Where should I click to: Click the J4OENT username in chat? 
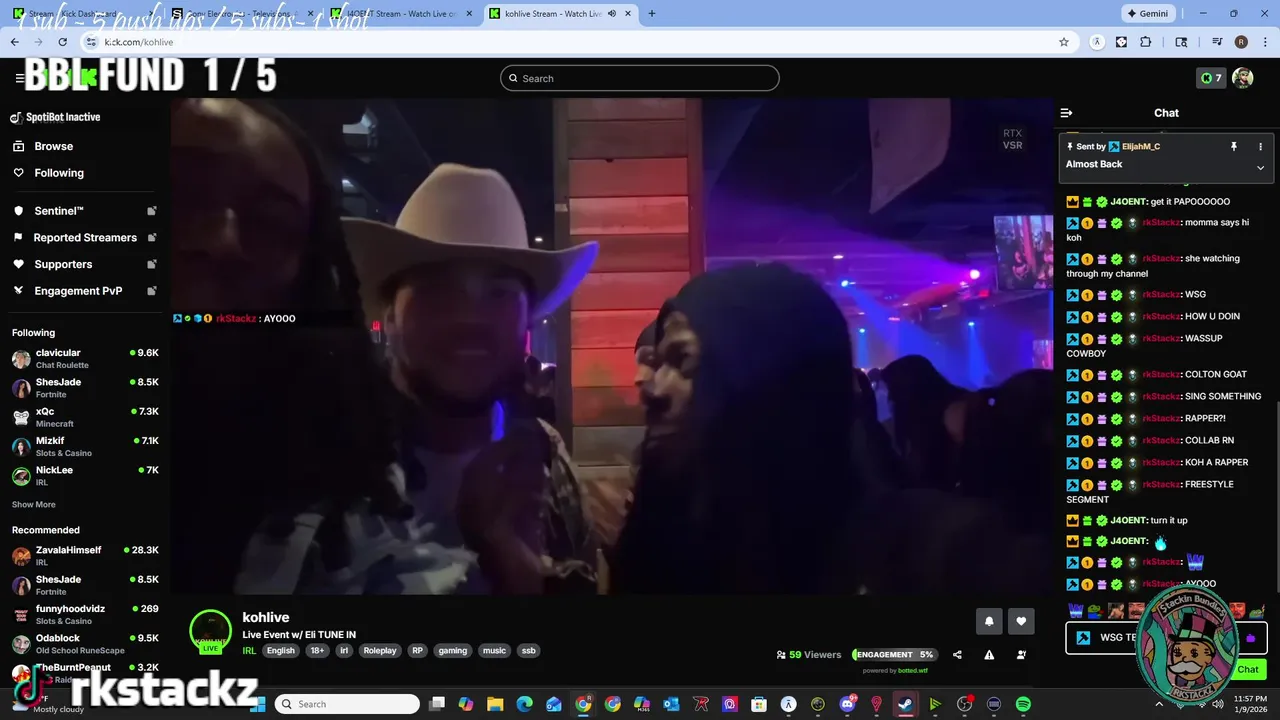click(1128, 202)
